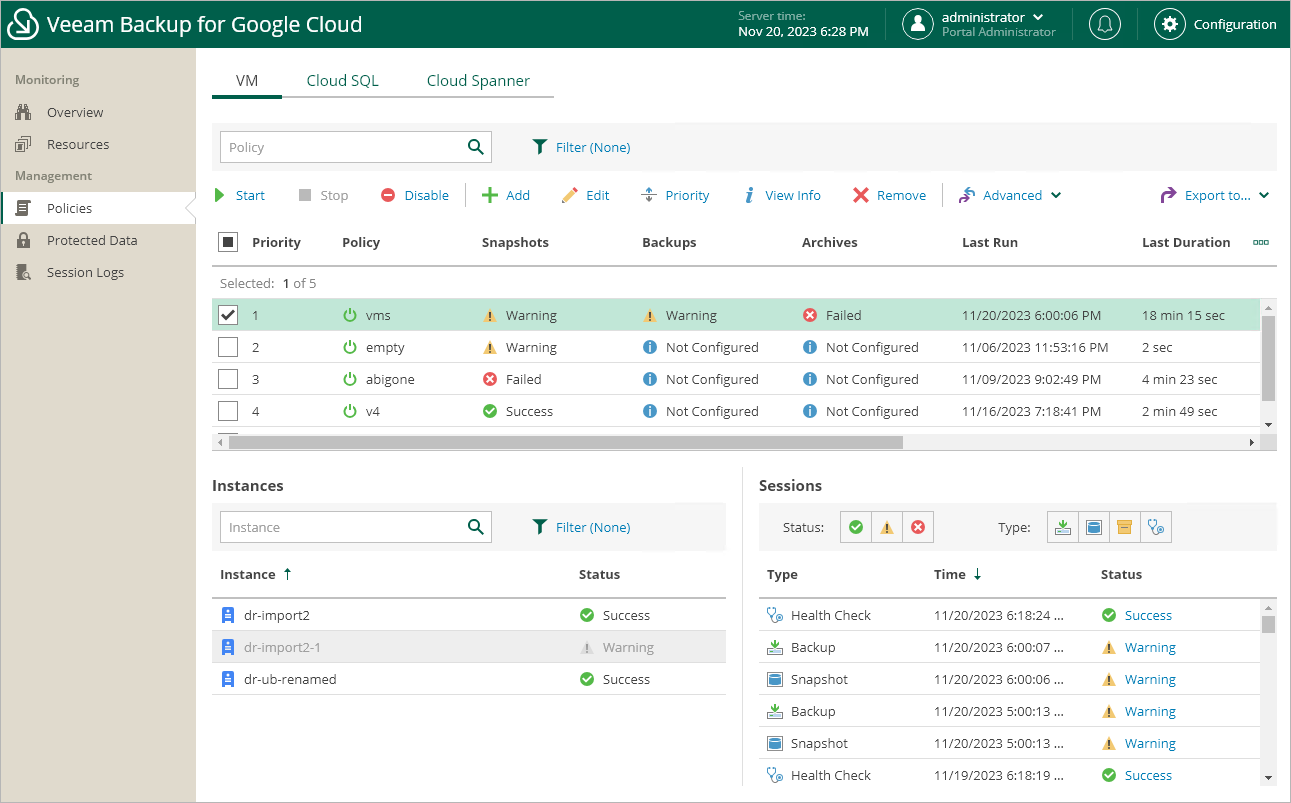The width and height of the screenshot is (1291, 803).
Task: Open the Success link for the latest Health Check
Action: pos(1147,616)
